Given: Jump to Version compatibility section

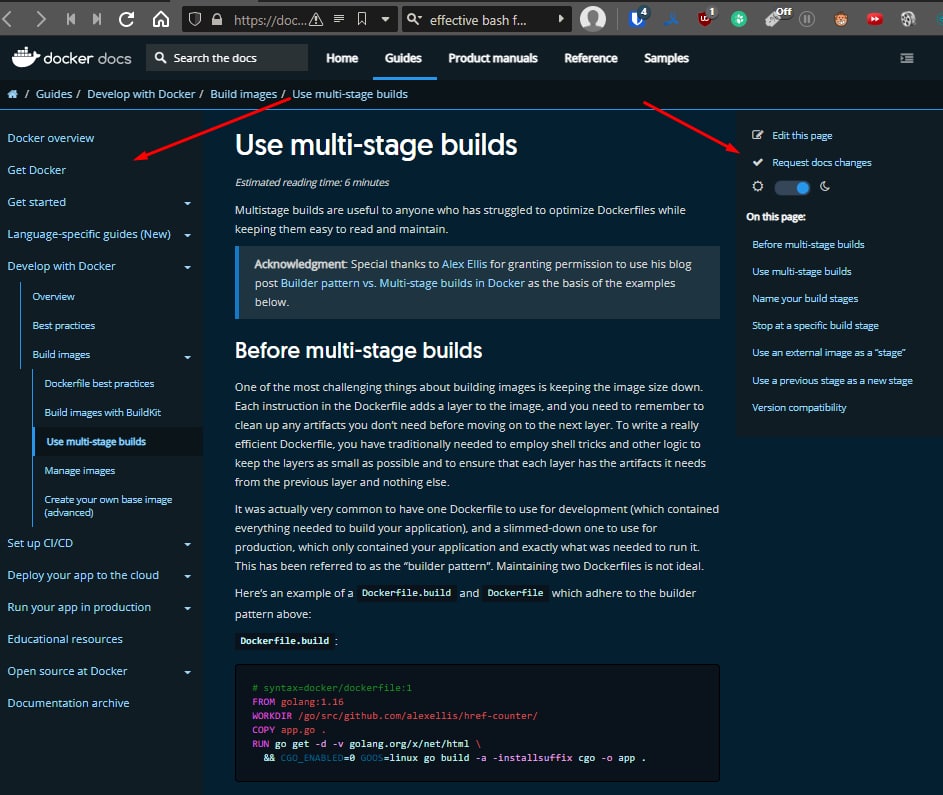Looking at the screenshot, I should tap(799, 408).
